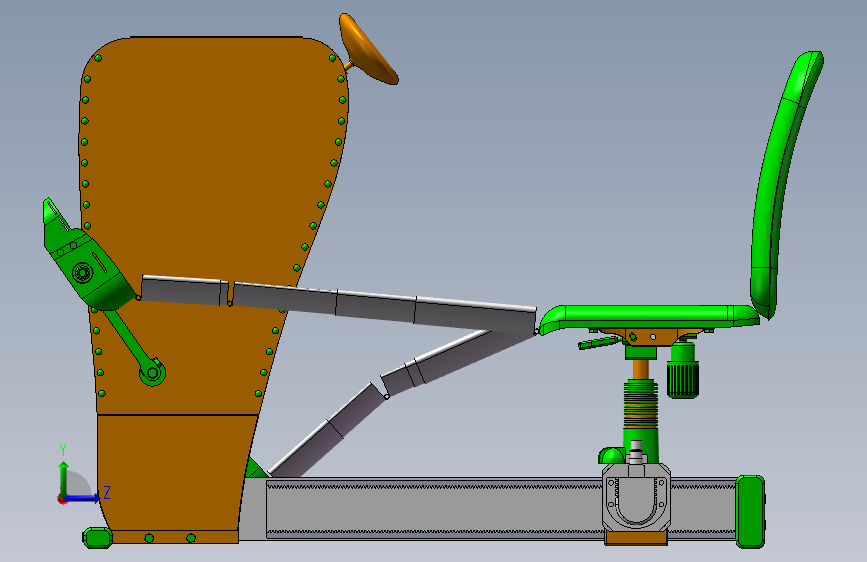This screenshot has width=867, height=562.
Task: Click the circular bearing on the pedal bracket
Action: pyautogui.click(x=82, y=273)
